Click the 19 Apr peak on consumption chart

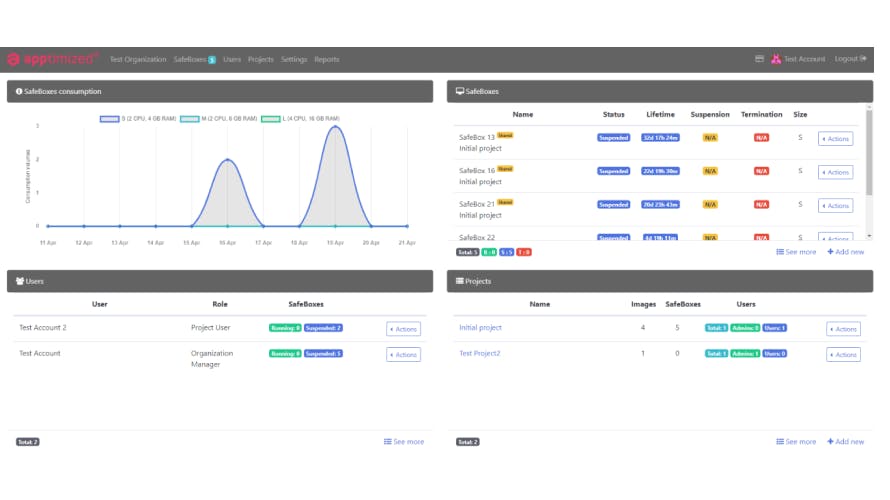pos(335,127)
